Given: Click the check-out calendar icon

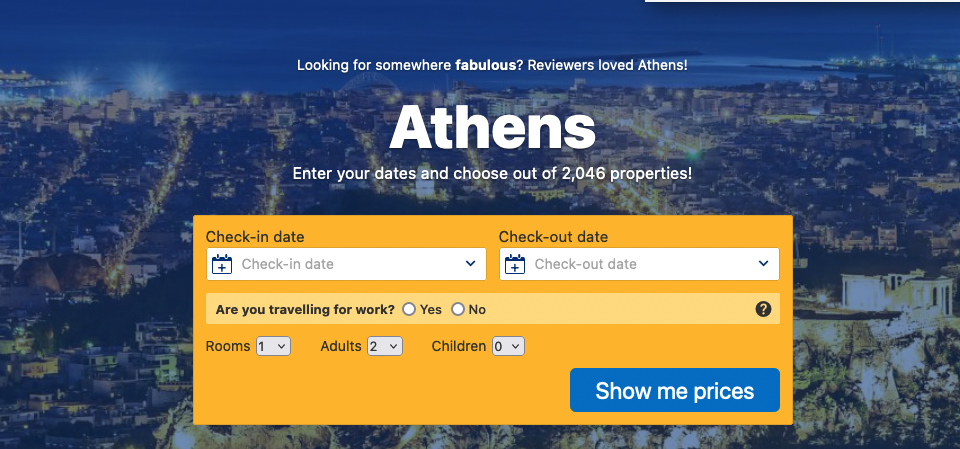Looking at the screenshot, I should pos(515,264).
